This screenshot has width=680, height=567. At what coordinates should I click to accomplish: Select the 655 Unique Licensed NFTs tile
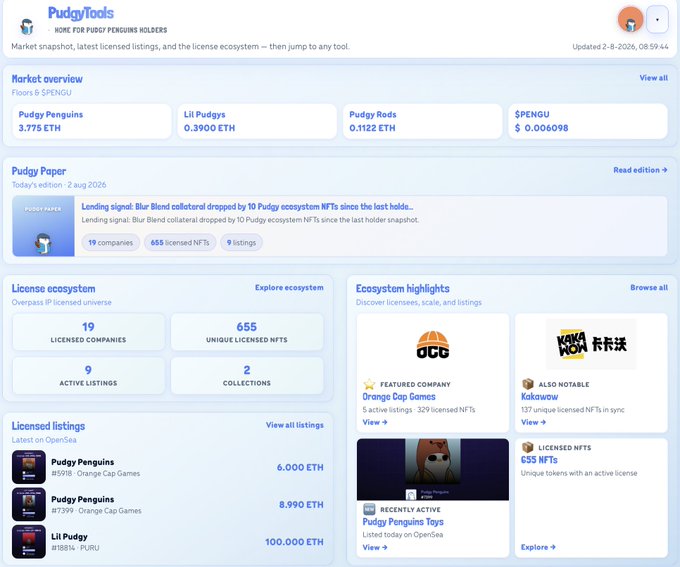(247, 332)
